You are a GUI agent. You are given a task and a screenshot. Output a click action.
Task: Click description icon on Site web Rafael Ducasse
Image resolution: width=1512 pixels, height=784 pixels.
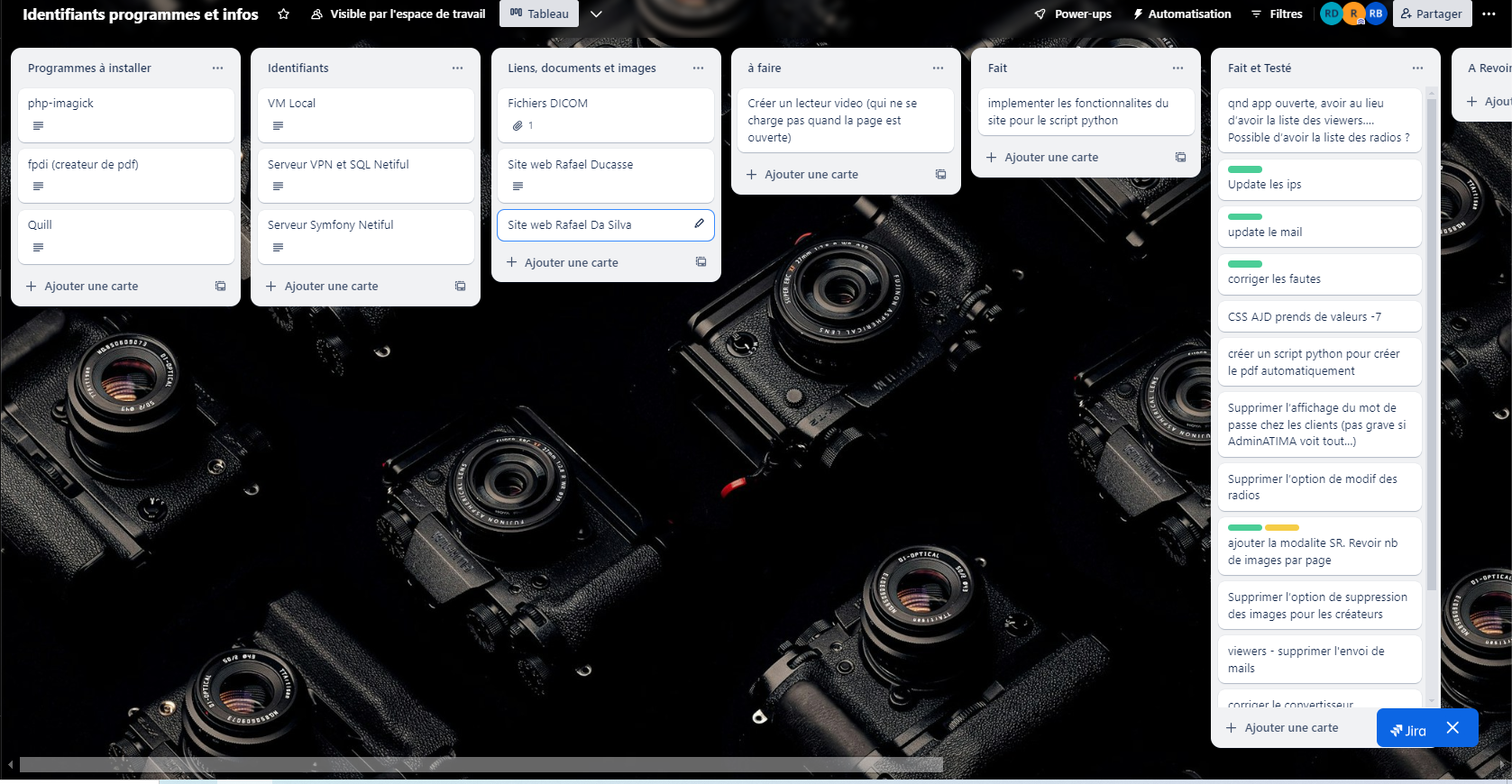tap(518, 187)
